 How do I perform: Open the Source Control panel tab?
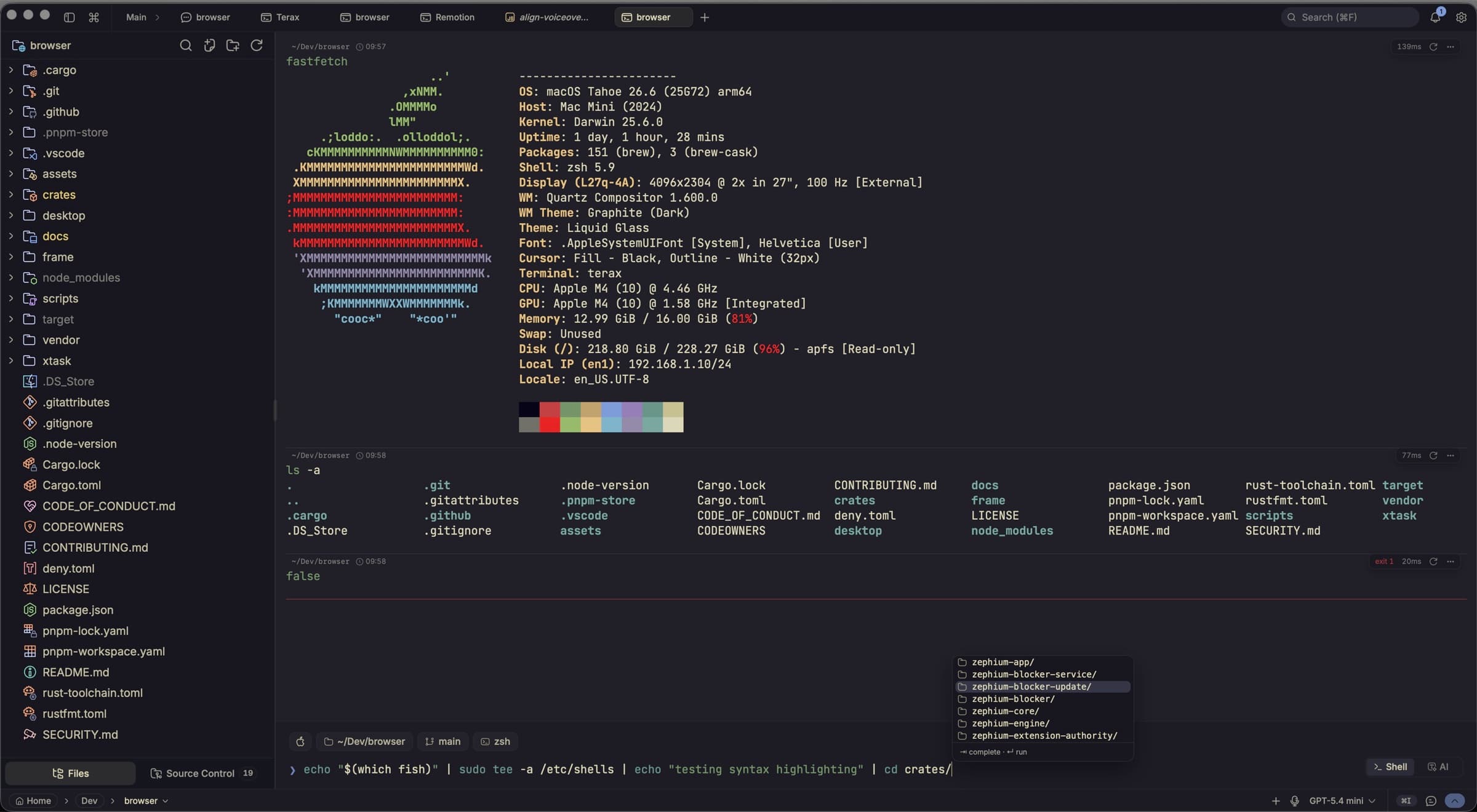(x=202, y=774)
